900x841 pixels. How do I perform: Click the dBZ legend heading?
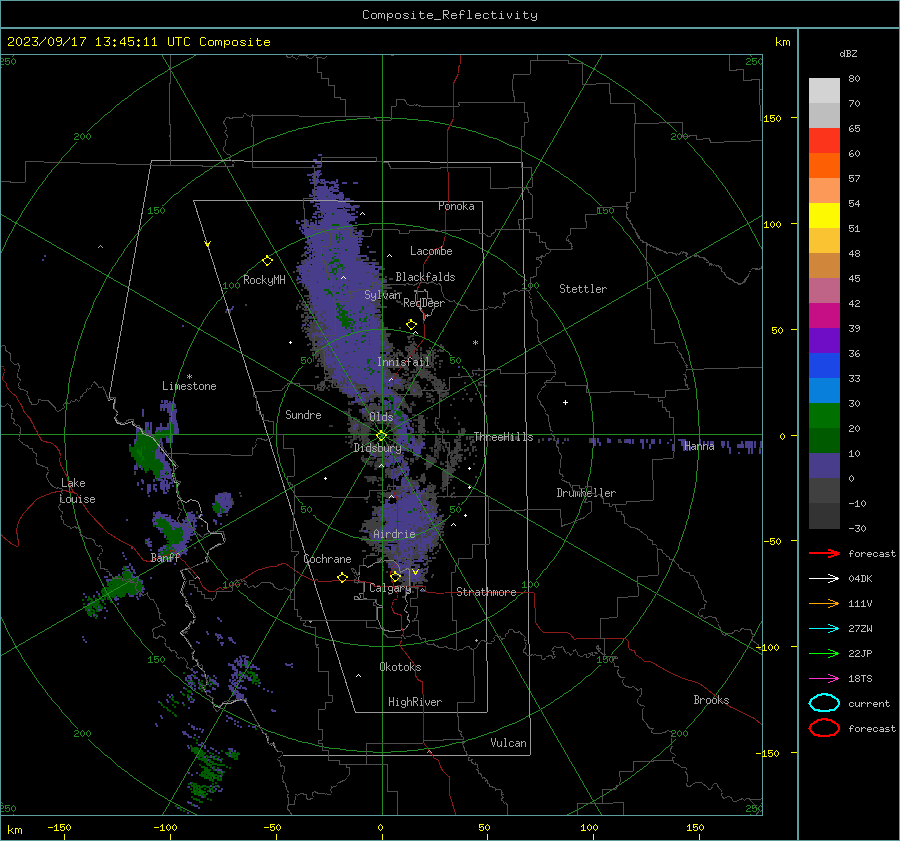click(x=848, y=54)
